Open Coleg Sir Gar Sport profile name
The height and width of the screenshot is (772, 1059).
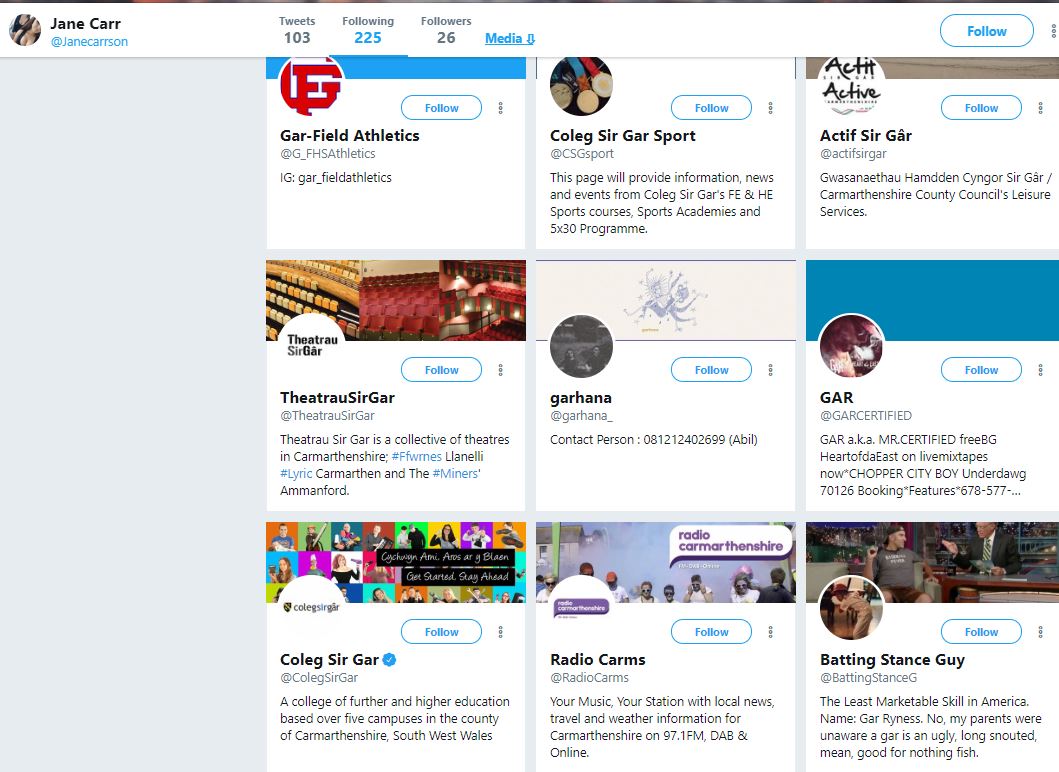coord(623,136)
